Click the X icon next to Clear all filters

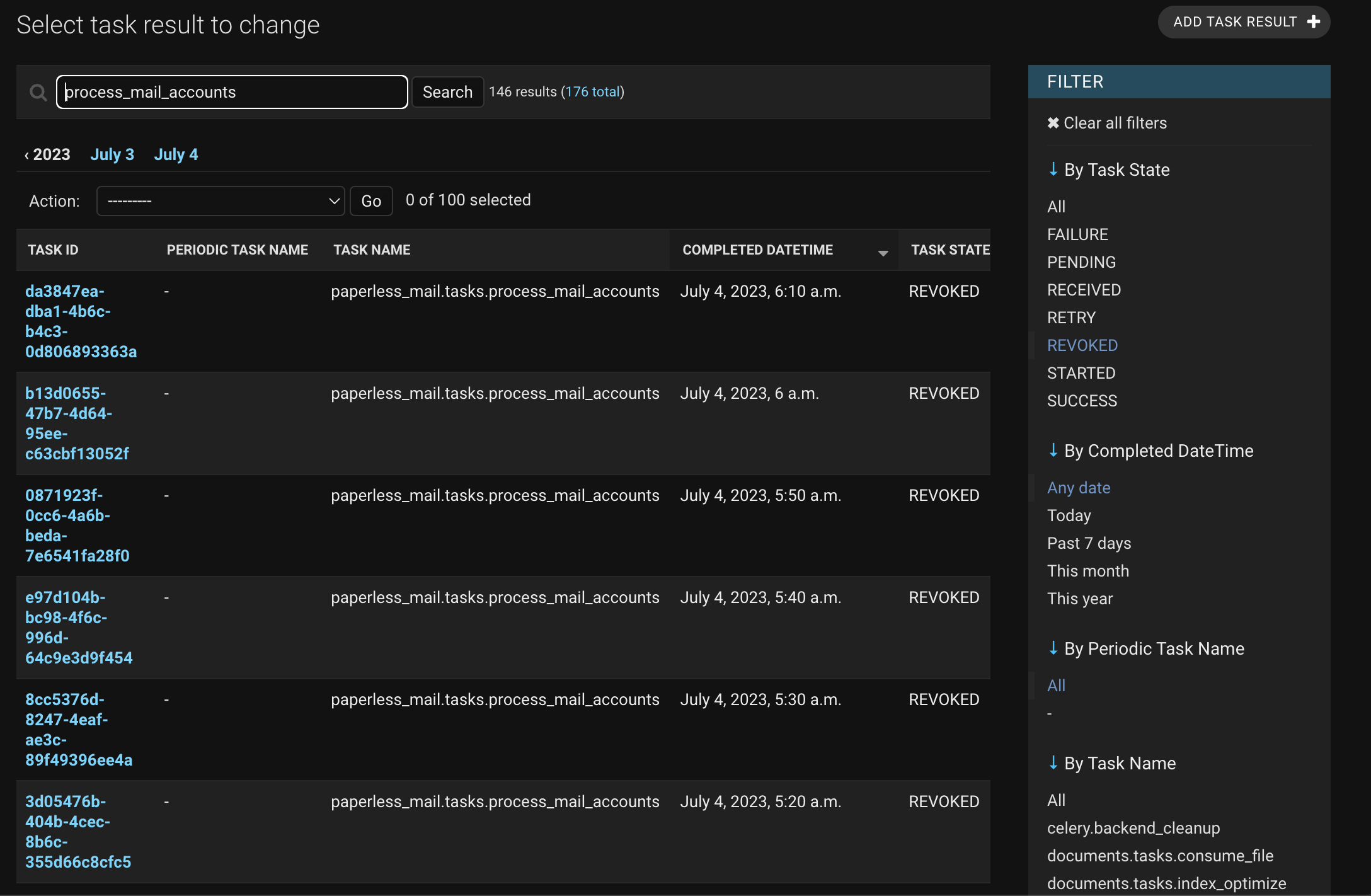click(1053, 122)
